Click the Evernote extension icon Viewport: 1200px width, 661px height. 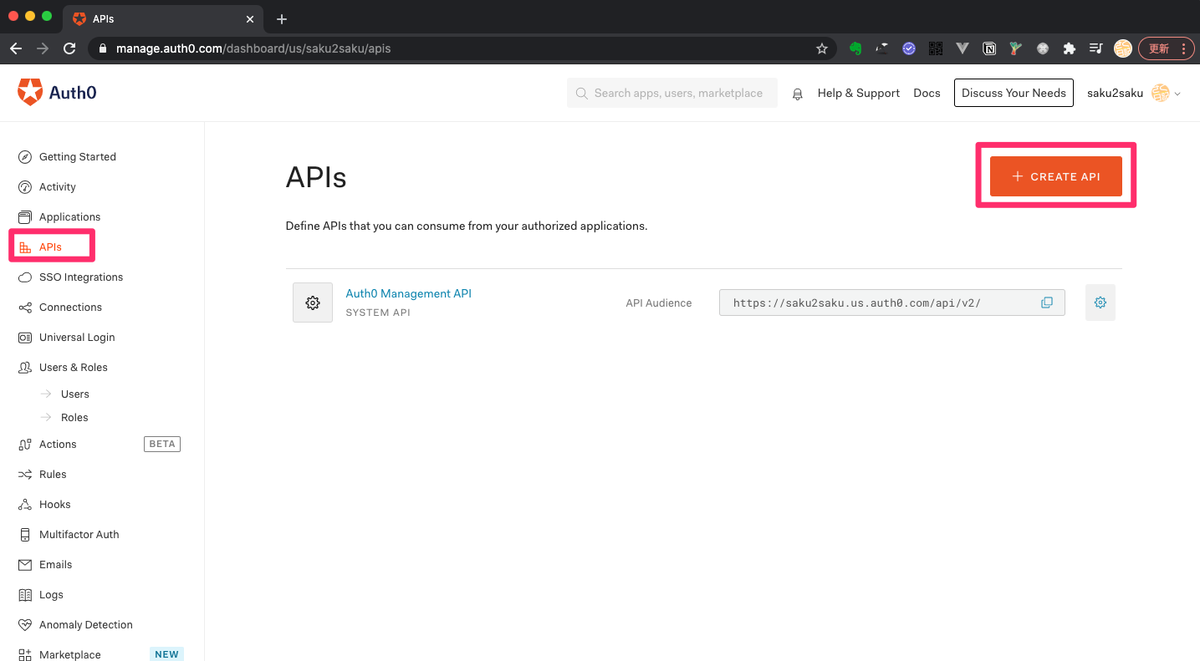coord(856,48)
